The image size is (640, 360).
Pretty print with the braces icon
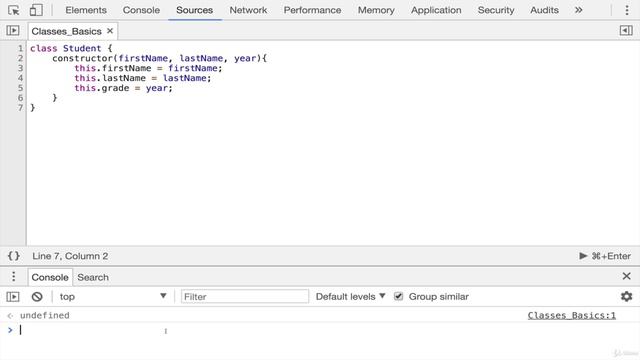click(x=13, y=256)
